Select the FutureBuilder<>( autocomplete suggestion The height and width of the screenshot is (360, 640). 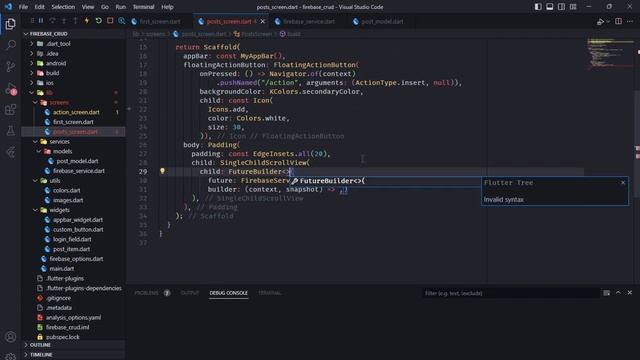coord(385,181)
